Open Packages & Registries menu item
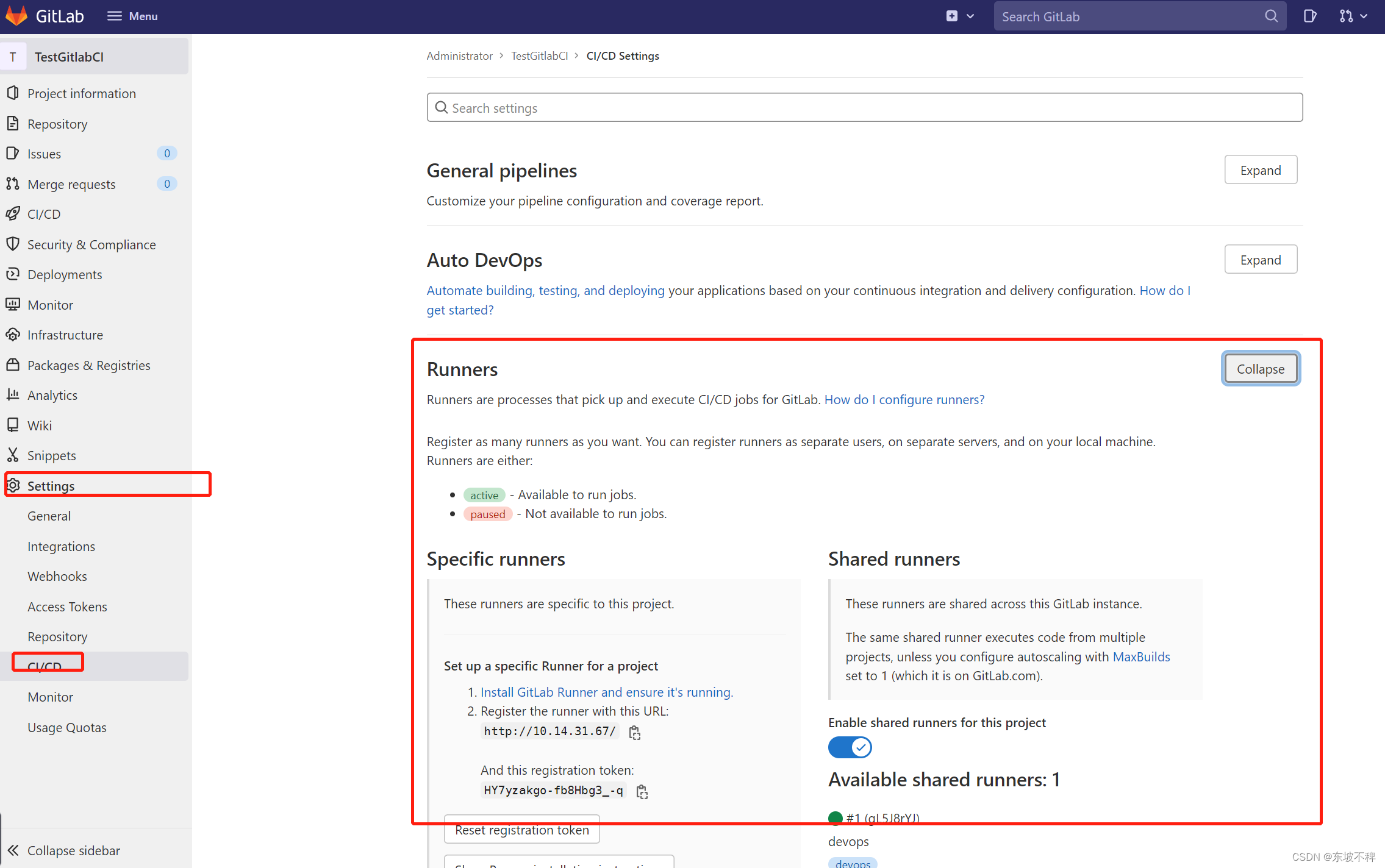The image size is (1385, 868). coord(89,365)
